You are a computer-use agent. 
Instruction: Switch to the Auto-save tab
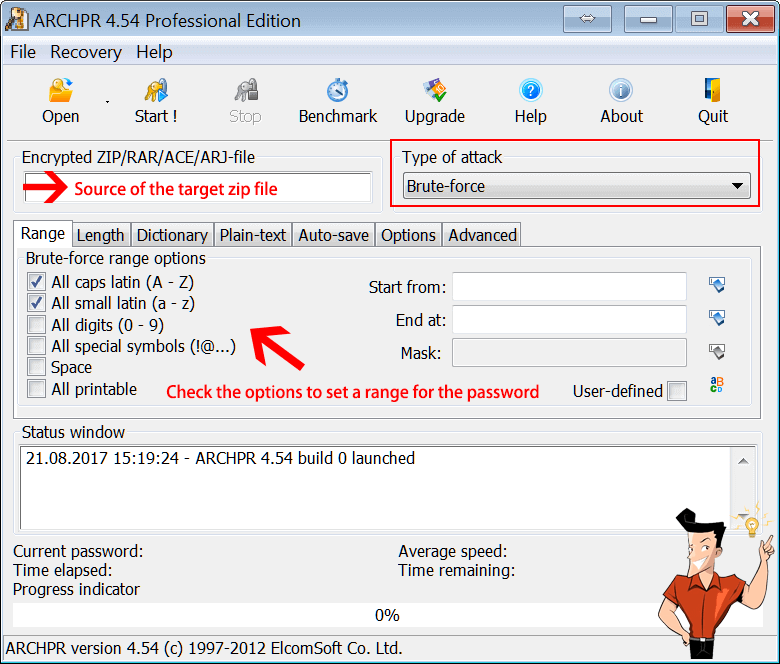[x=333, y=235]
